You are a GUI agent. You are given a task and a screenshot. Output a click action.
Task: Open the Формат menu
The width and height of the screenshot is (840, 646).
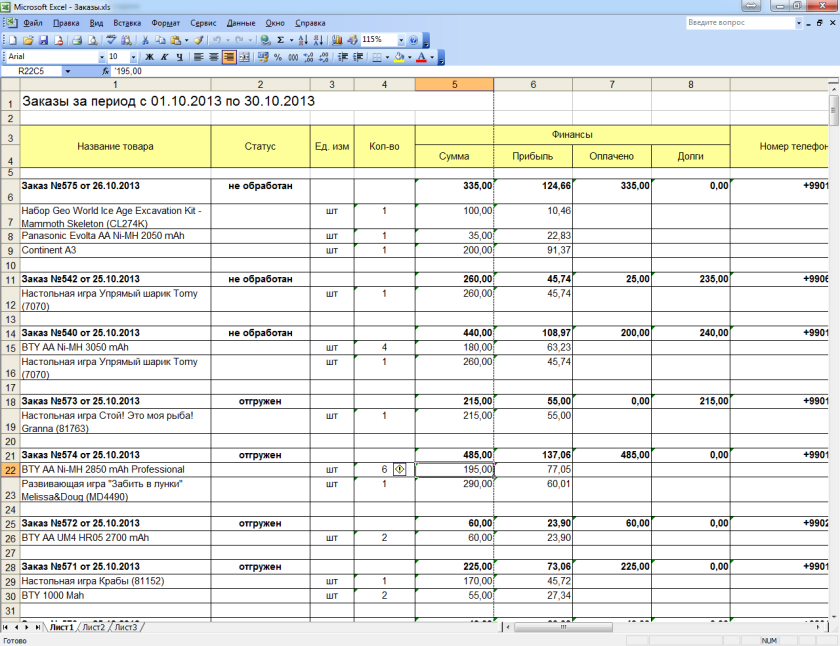pos(166,22)
